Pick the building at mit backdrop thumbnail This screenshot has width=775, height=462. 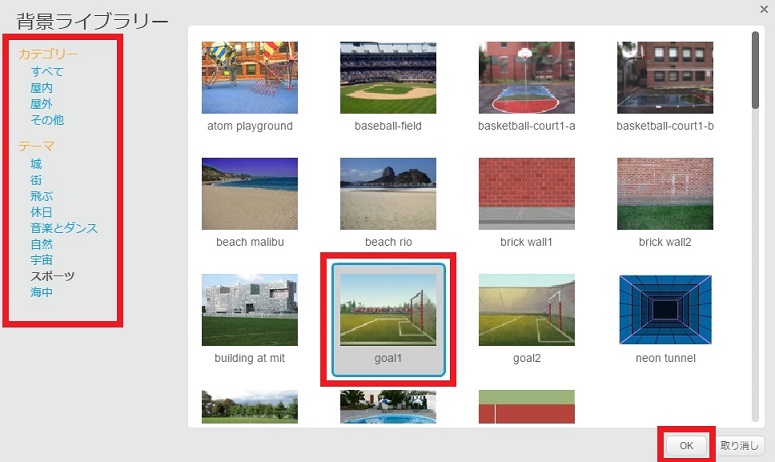[250, 310]
